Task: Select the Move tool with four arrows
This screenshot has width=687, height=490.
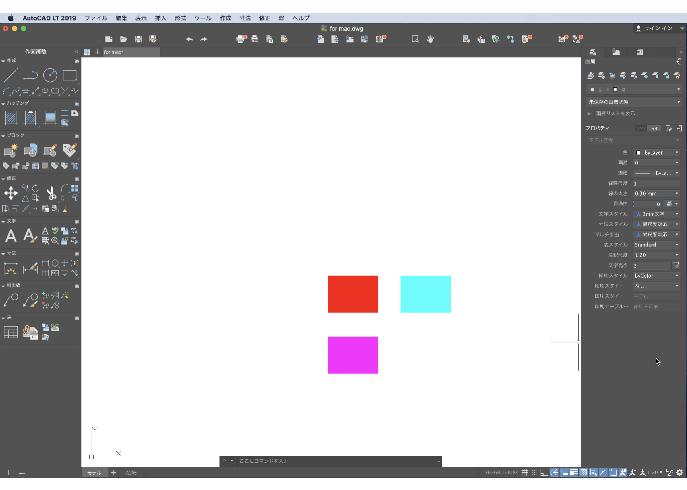Action: pos(11,193)
